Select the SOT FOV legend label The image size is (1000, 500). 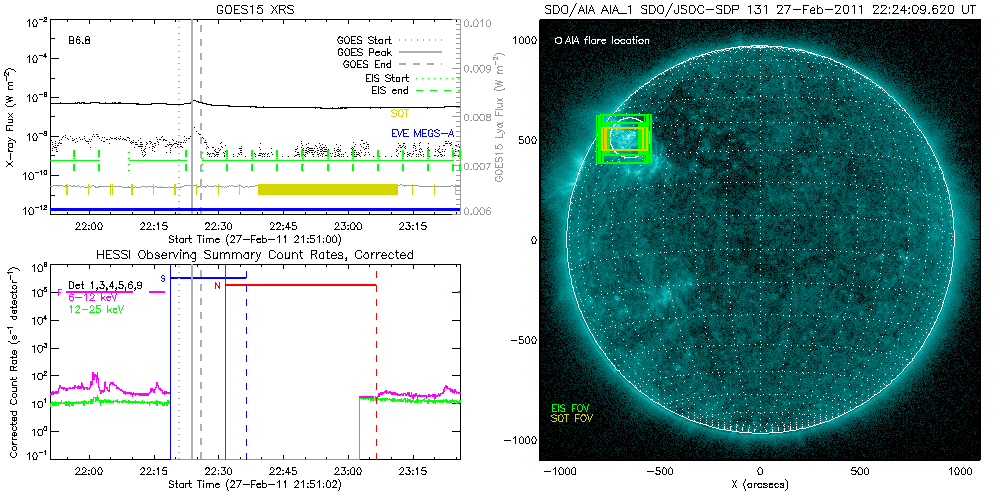572,418
